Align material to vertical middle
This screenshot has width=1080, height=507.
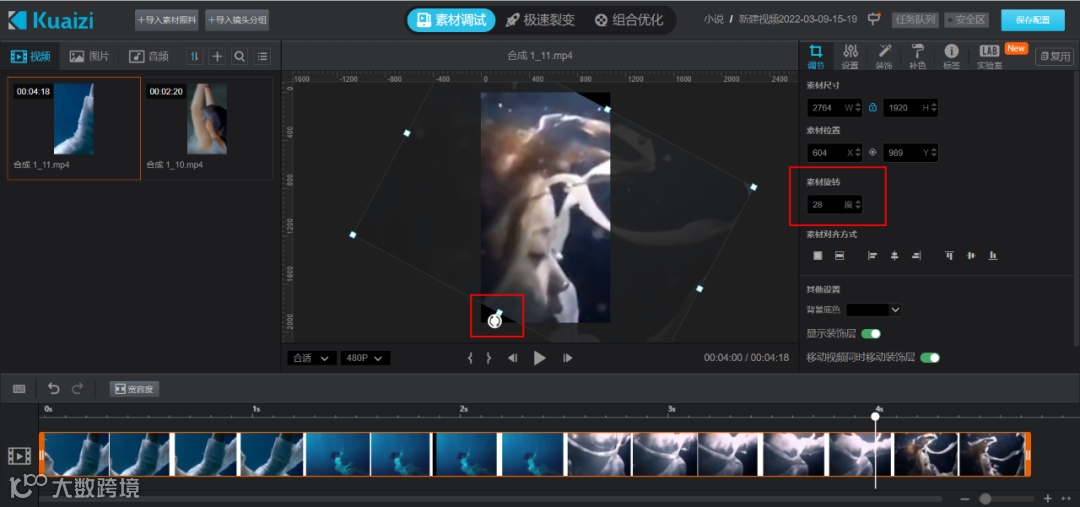971,256
